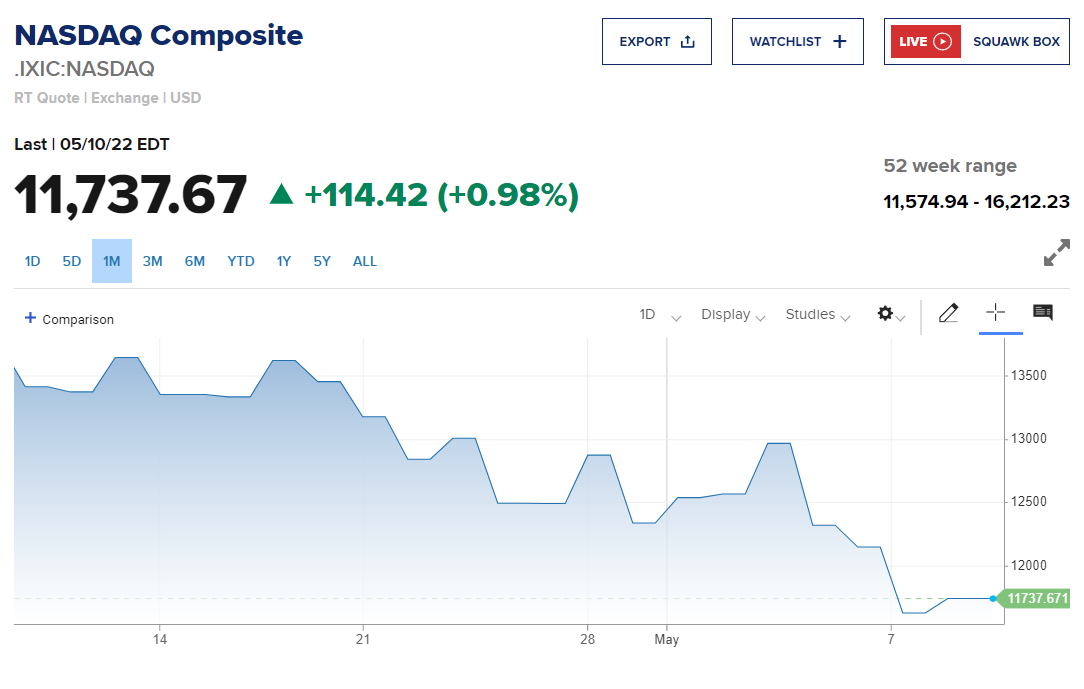
Task: Open the chart comments icon
Action: 1042,313
